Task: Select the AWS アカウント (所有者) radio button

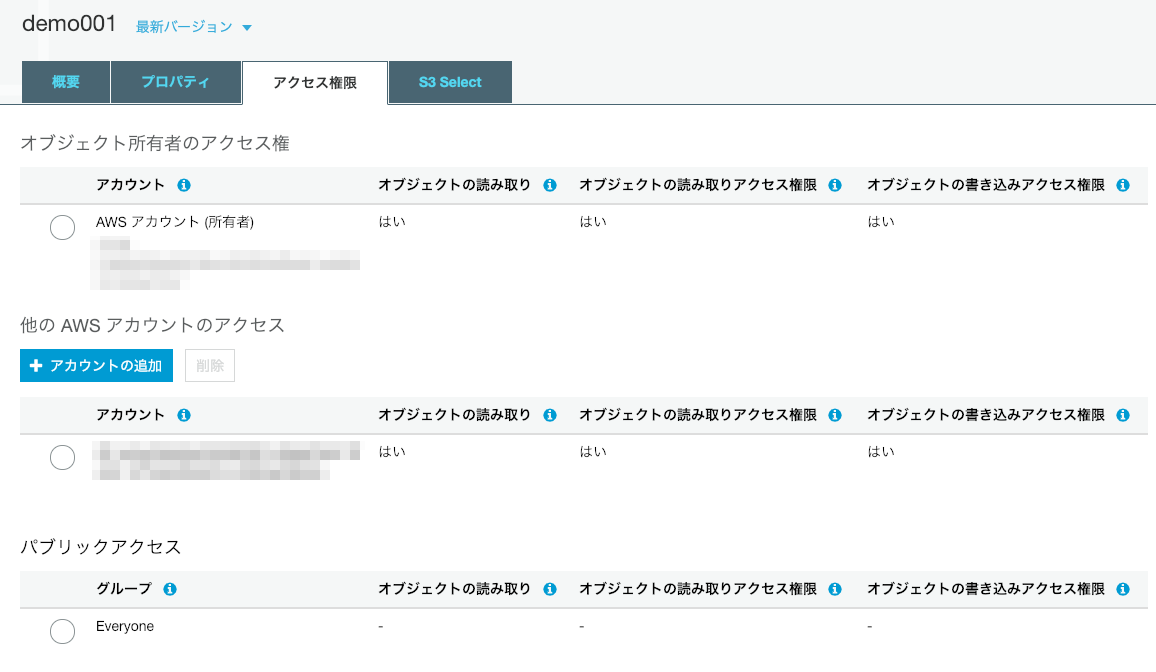Action: (x=62, y=227)
